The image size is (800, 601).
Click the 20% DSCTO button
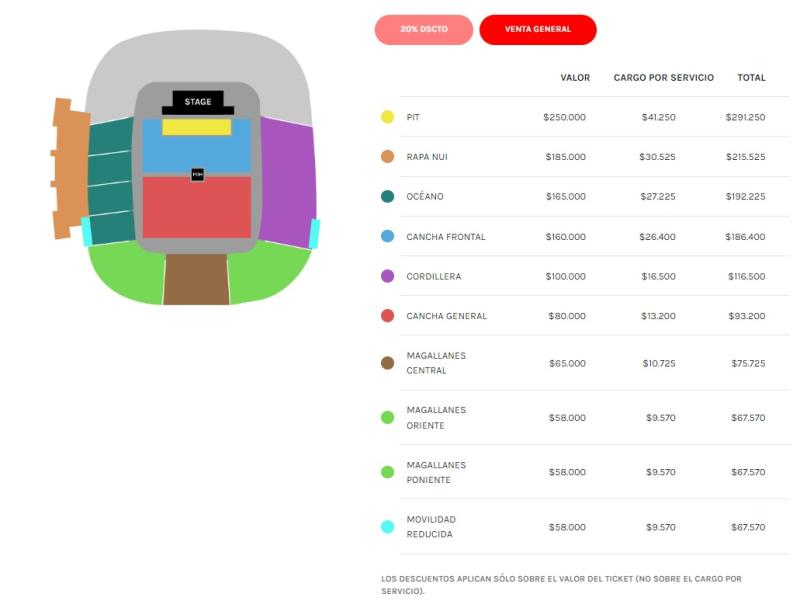pyautogui.click(x=423, y=30)
